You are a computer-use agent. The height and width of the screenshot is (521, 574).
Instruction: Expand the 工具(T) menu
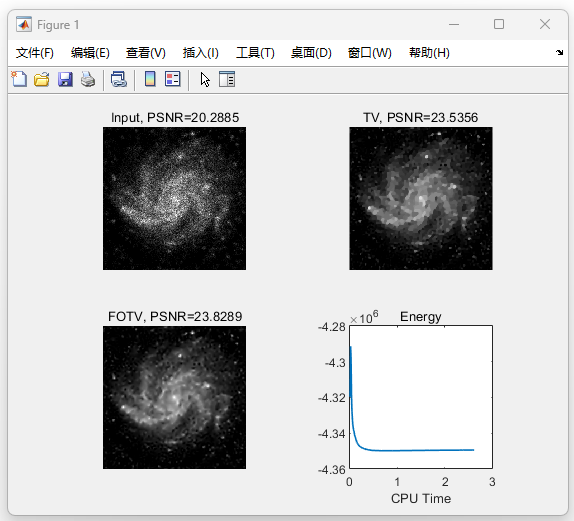coord(255,53)
